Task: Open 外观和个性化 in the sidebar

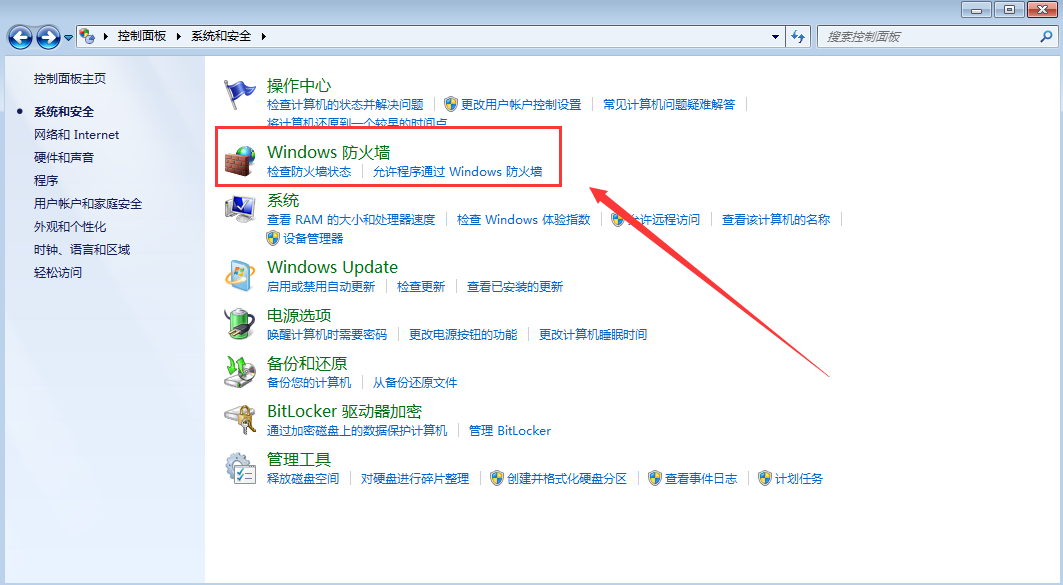Action: 70,227
